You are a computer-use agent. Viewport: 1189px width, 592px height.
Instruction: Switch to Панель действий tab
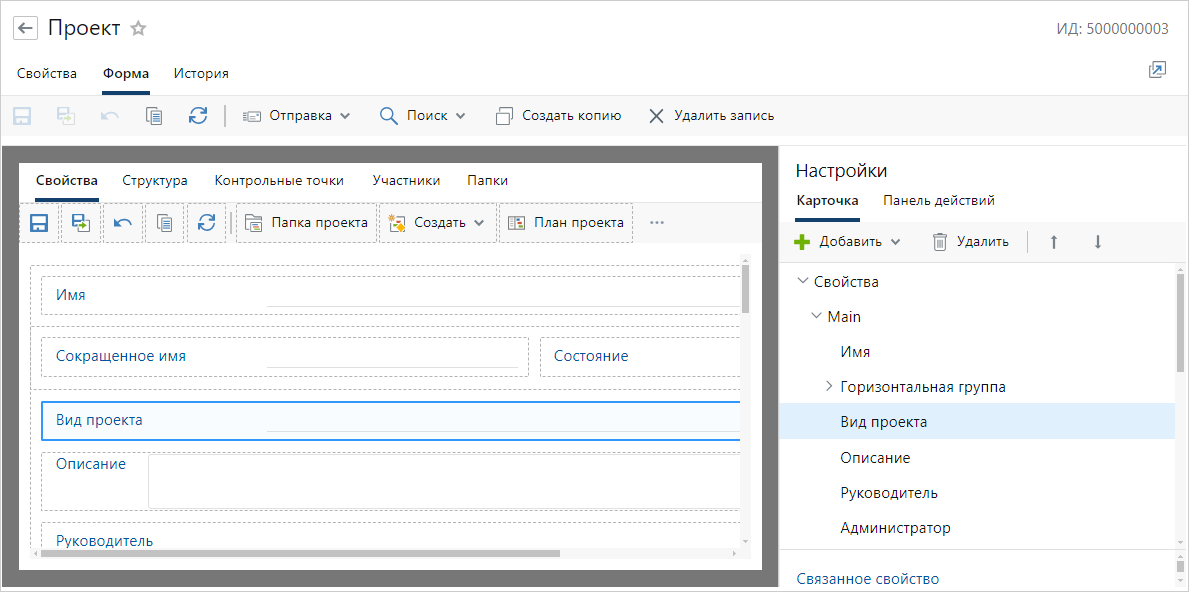(938, 200)
